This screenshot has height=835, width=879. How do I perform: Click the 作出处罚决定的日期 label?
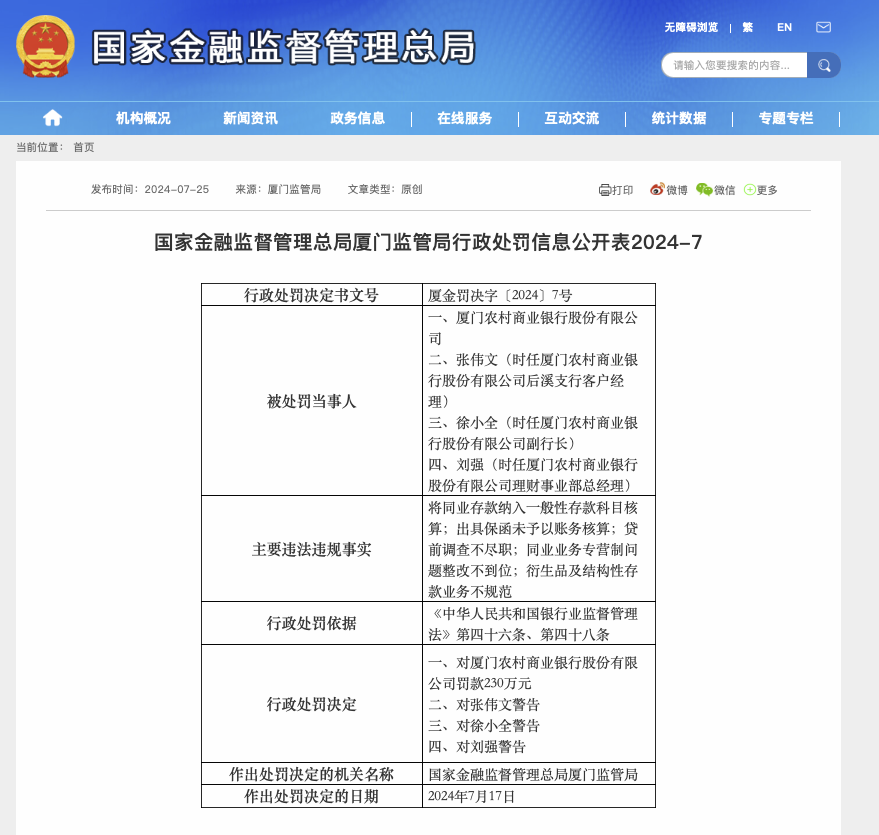click(x=311, y=796)
